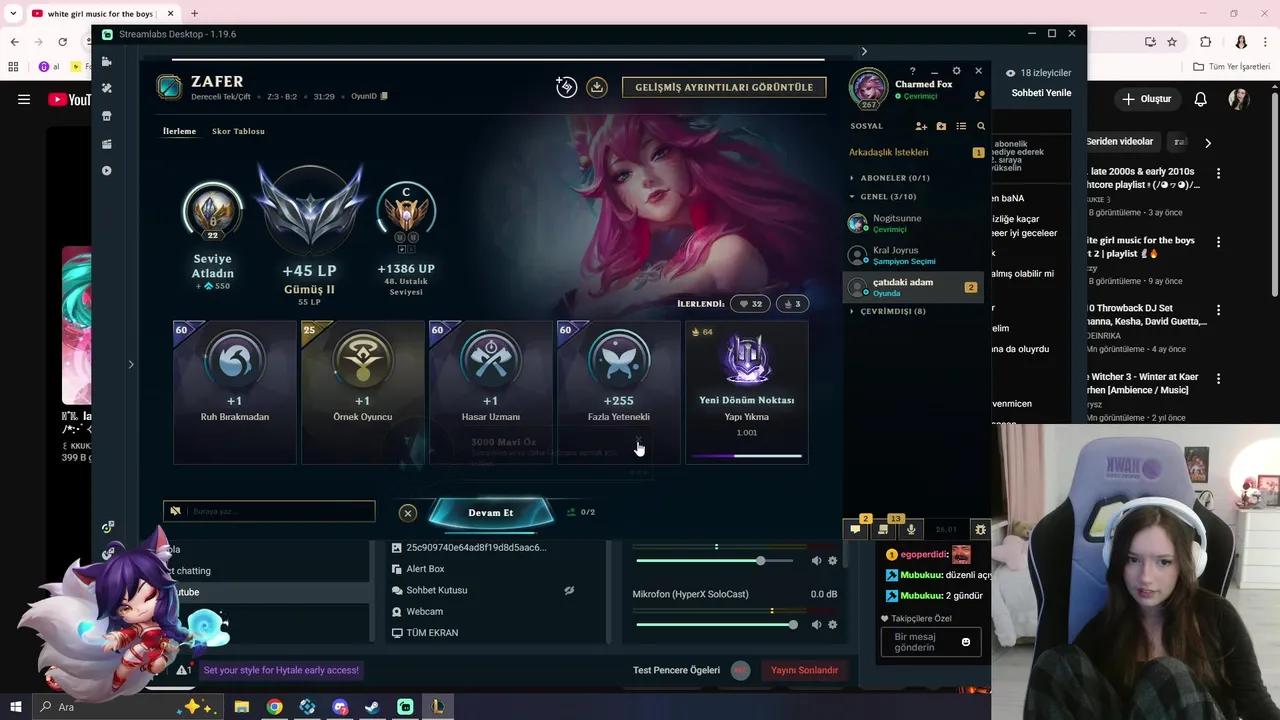Click the Microphone volume slider

717,625
